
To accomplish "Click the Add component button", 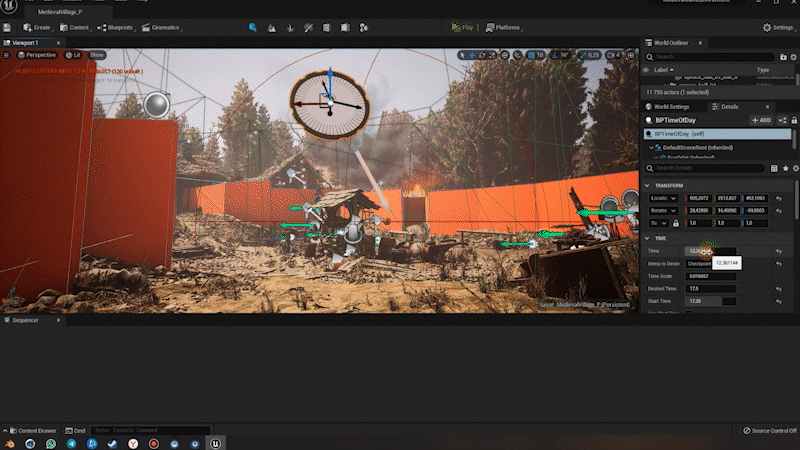I will pyautogui.click(x=761, y=120).
